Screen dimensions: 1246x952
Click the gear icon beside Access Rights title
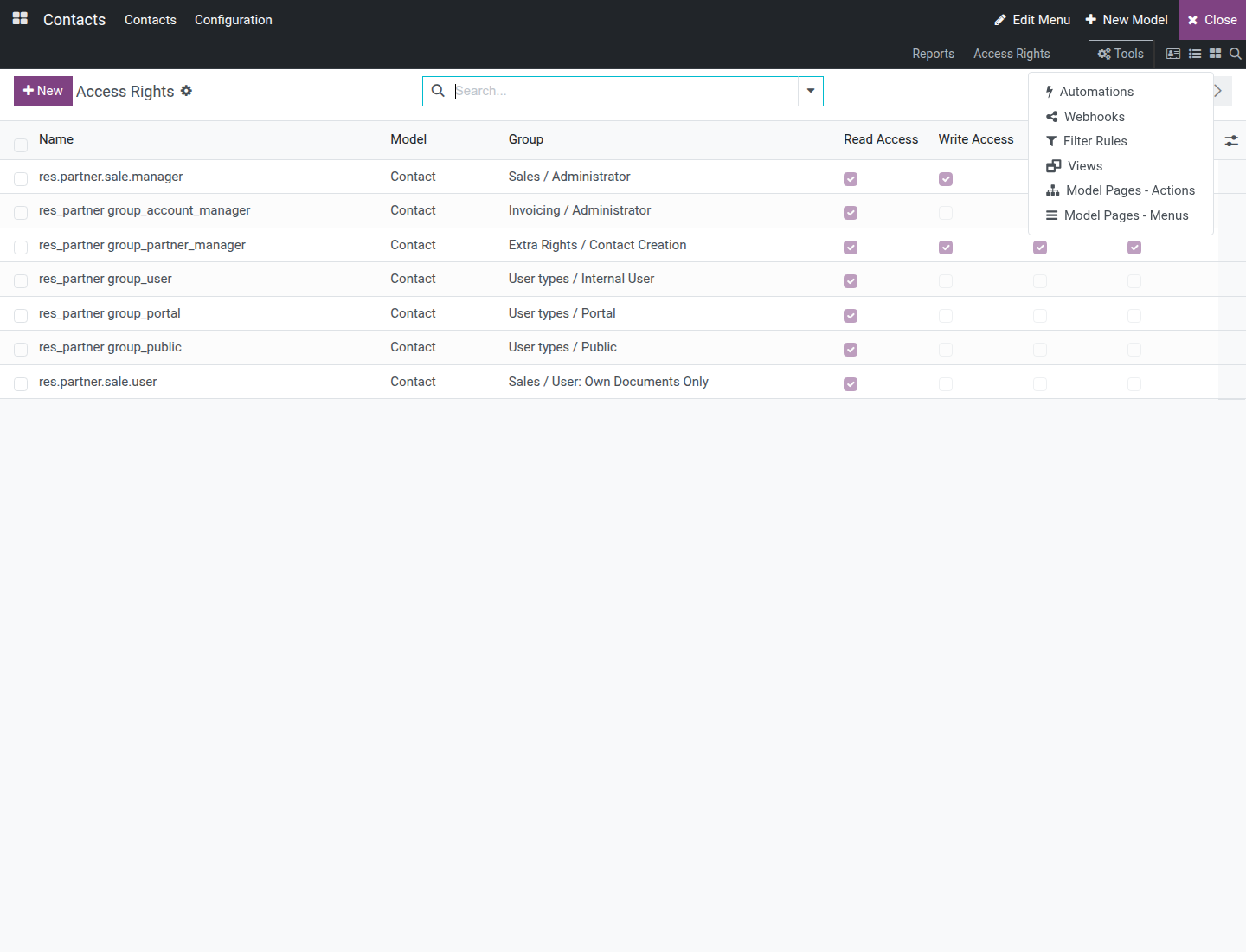(186, 91)
